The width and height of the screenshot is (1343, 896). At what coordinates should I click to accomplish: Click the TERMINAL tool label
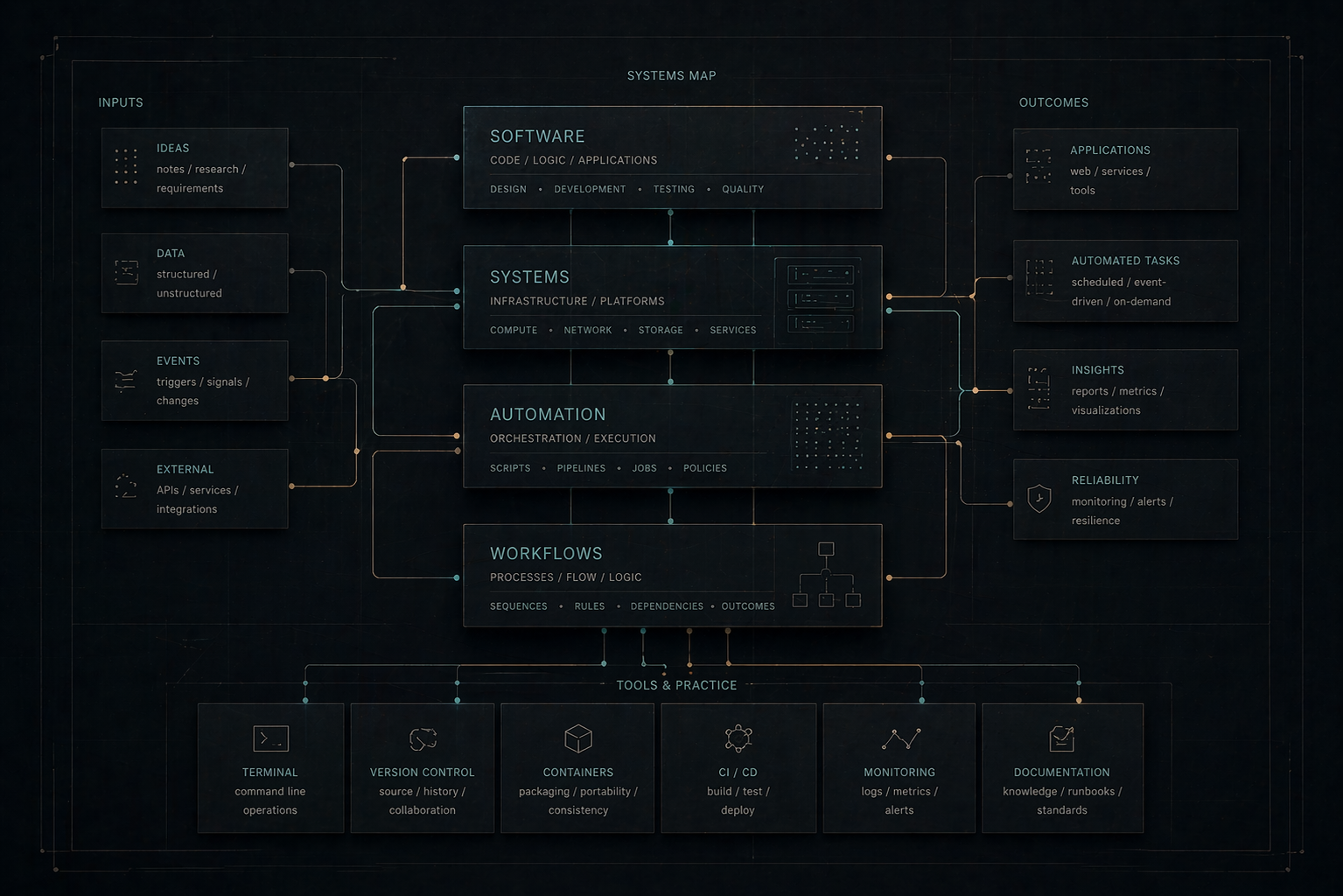click(270, 773)
